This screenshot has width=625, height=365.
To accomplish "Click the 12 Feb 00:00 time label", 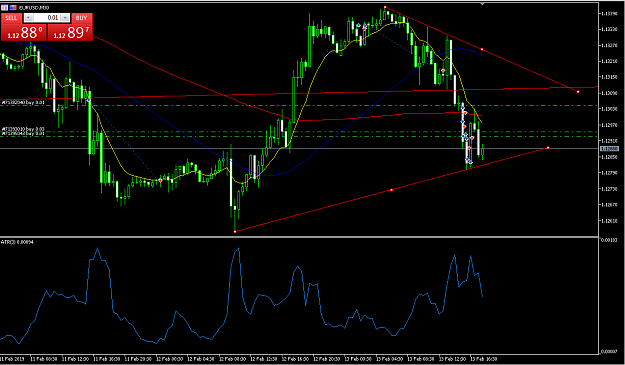I will pos(170,359).
